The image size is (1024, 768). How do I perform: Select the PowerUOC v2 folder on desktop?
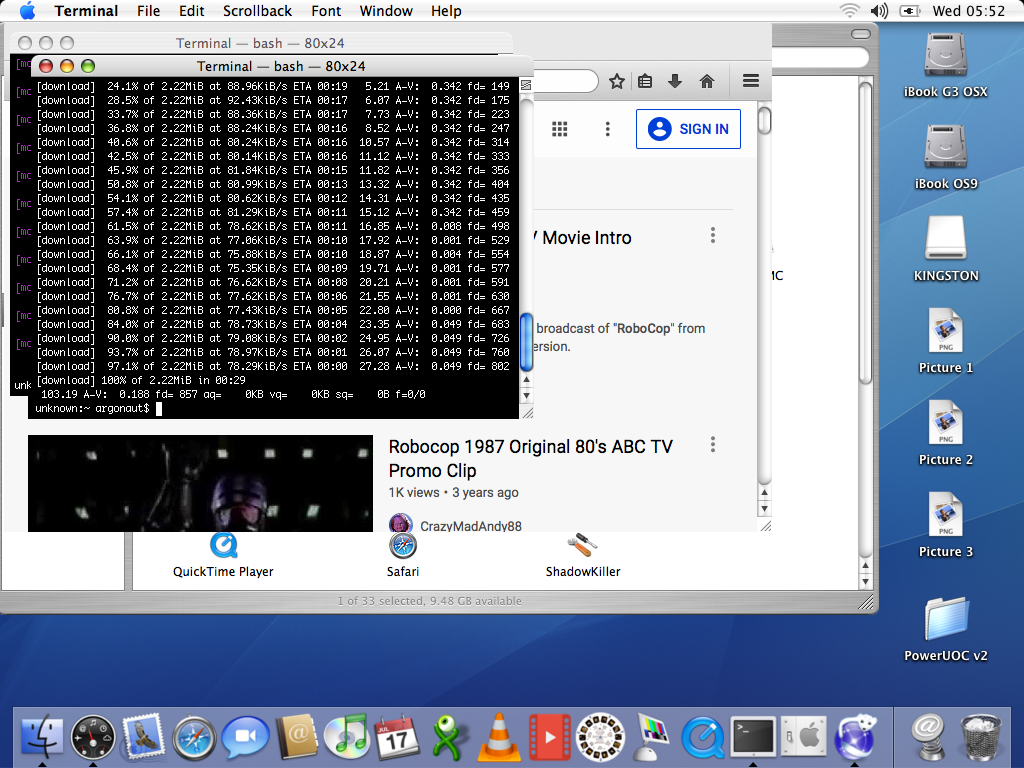(946, 629)
